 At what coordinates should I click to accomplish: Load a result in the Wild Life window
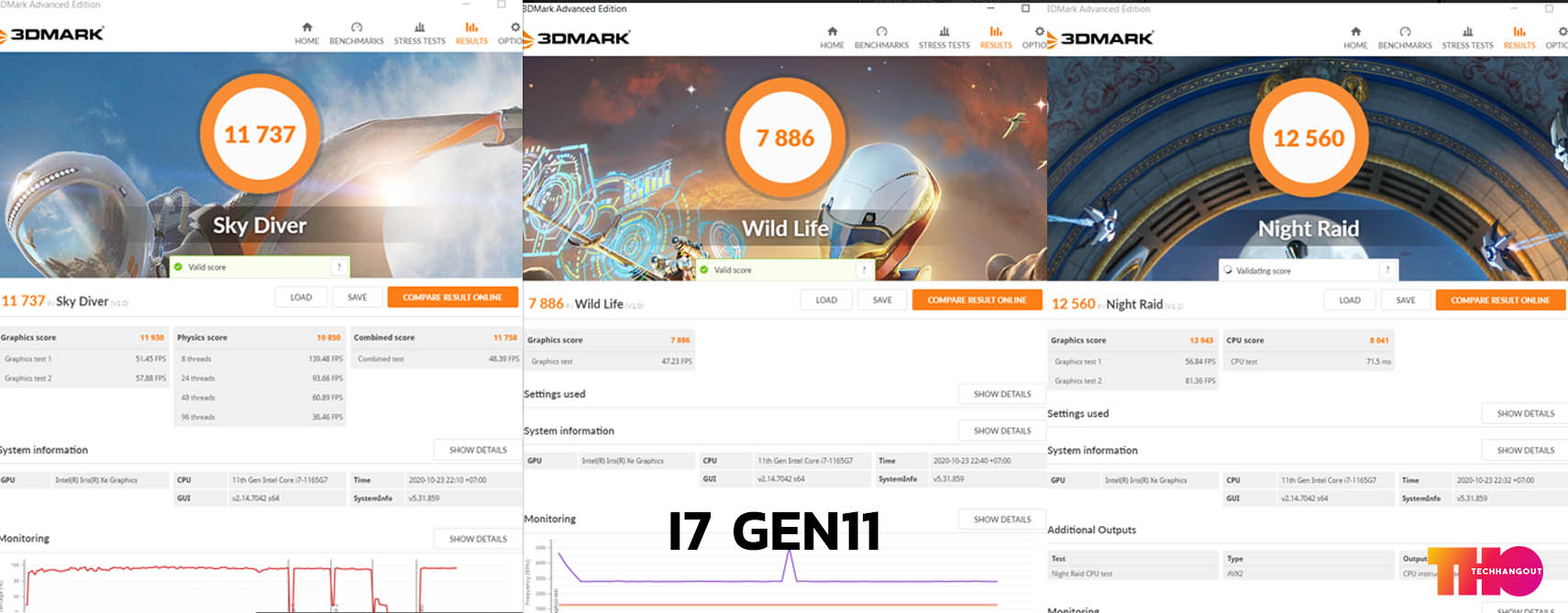[826, 300]
